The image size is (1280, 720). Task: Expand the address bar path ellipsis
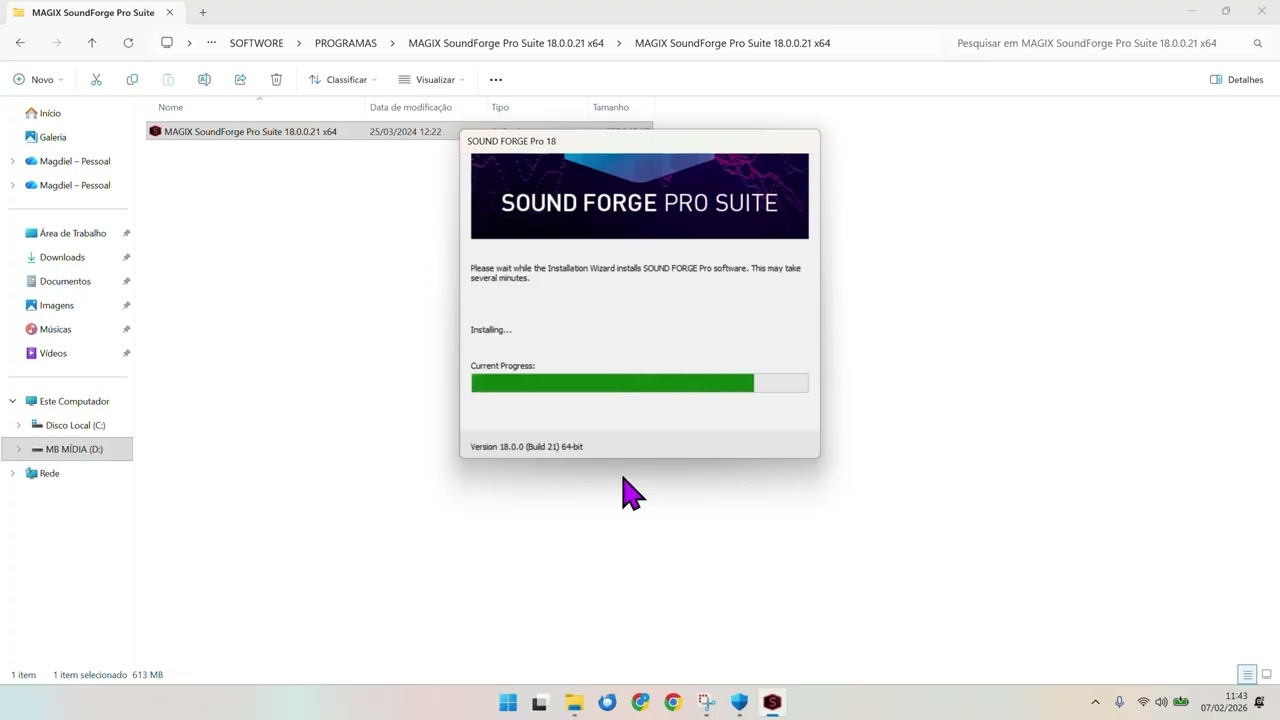[x=211, y=43]
